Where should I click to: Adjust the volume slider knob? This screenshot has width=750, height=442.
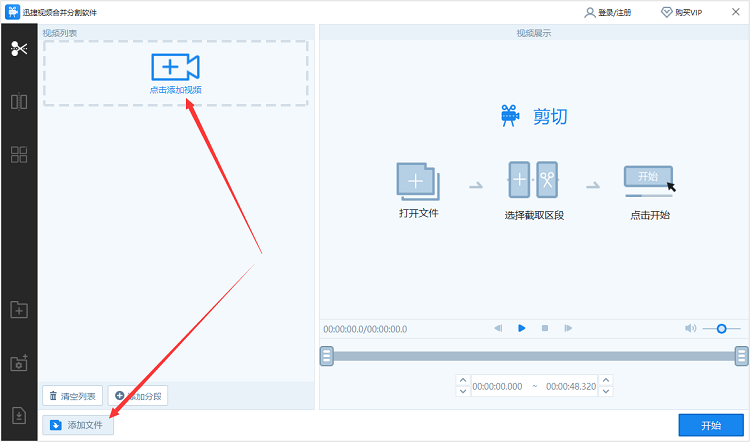click(x=721, y=329)
